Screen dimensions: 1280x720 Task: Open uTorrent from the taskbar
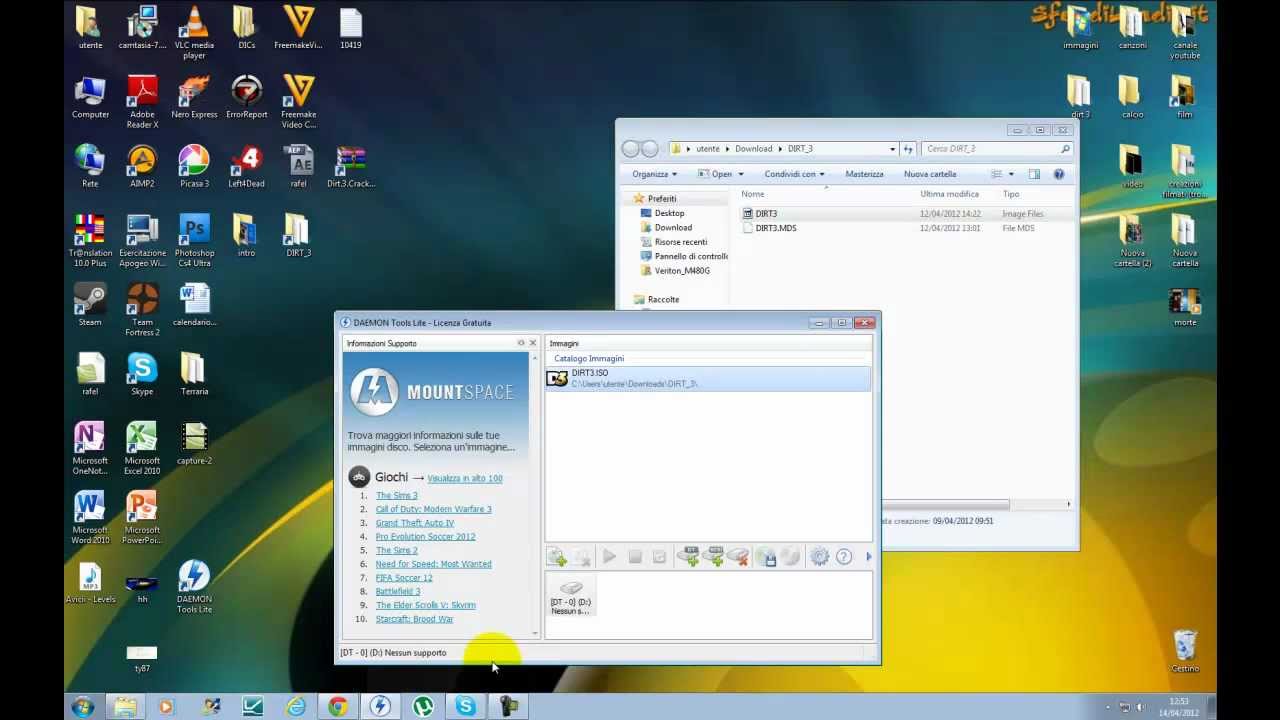point(423,707)
